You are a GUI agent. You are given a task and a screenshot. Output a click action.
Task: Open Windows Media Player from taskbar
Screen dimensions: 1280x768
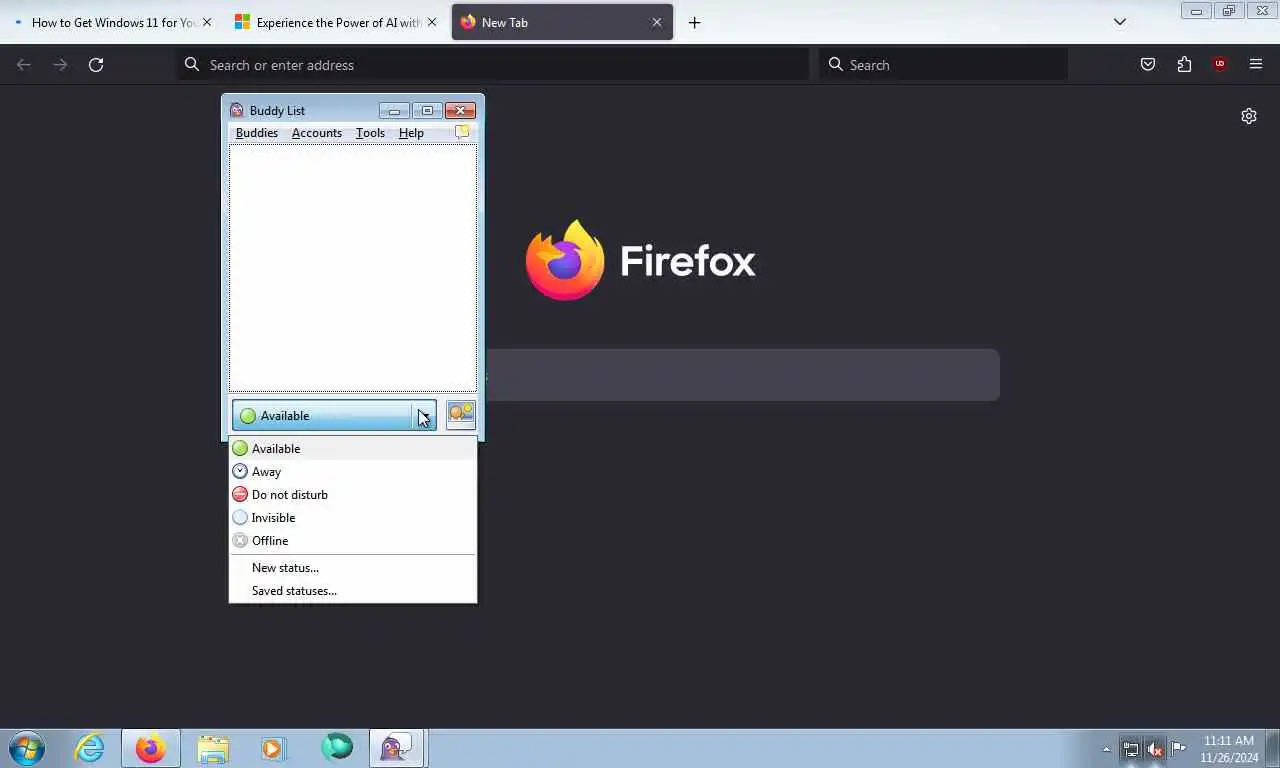(274, 748)
